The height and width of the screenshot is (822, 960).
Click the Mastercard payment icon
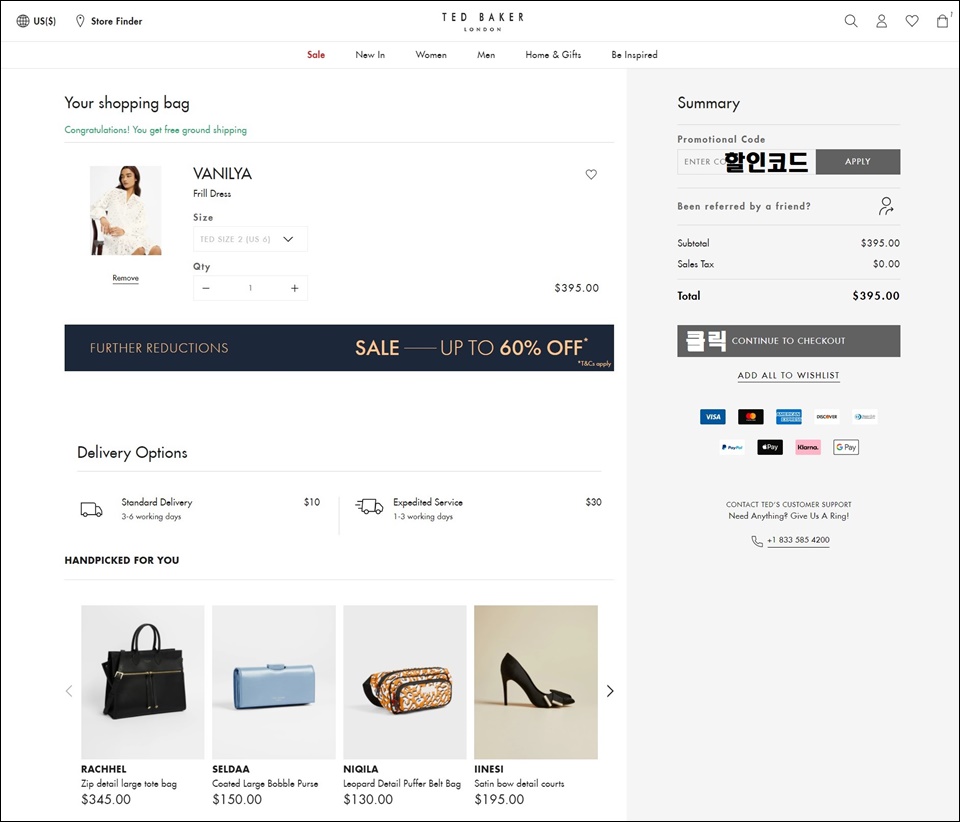pos(751,417)
